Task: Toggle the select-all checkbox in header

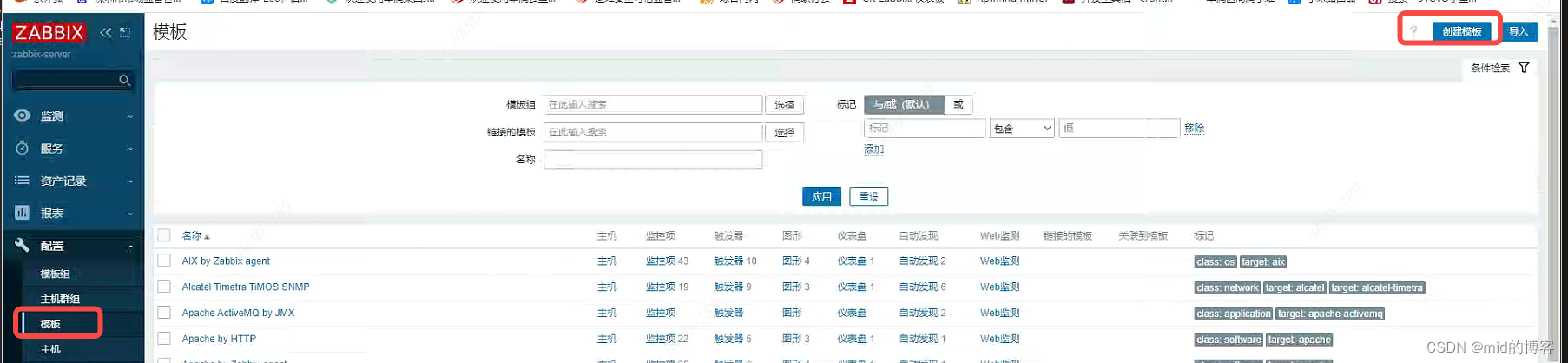Action: pyautogui.click(x=164, y=235)
